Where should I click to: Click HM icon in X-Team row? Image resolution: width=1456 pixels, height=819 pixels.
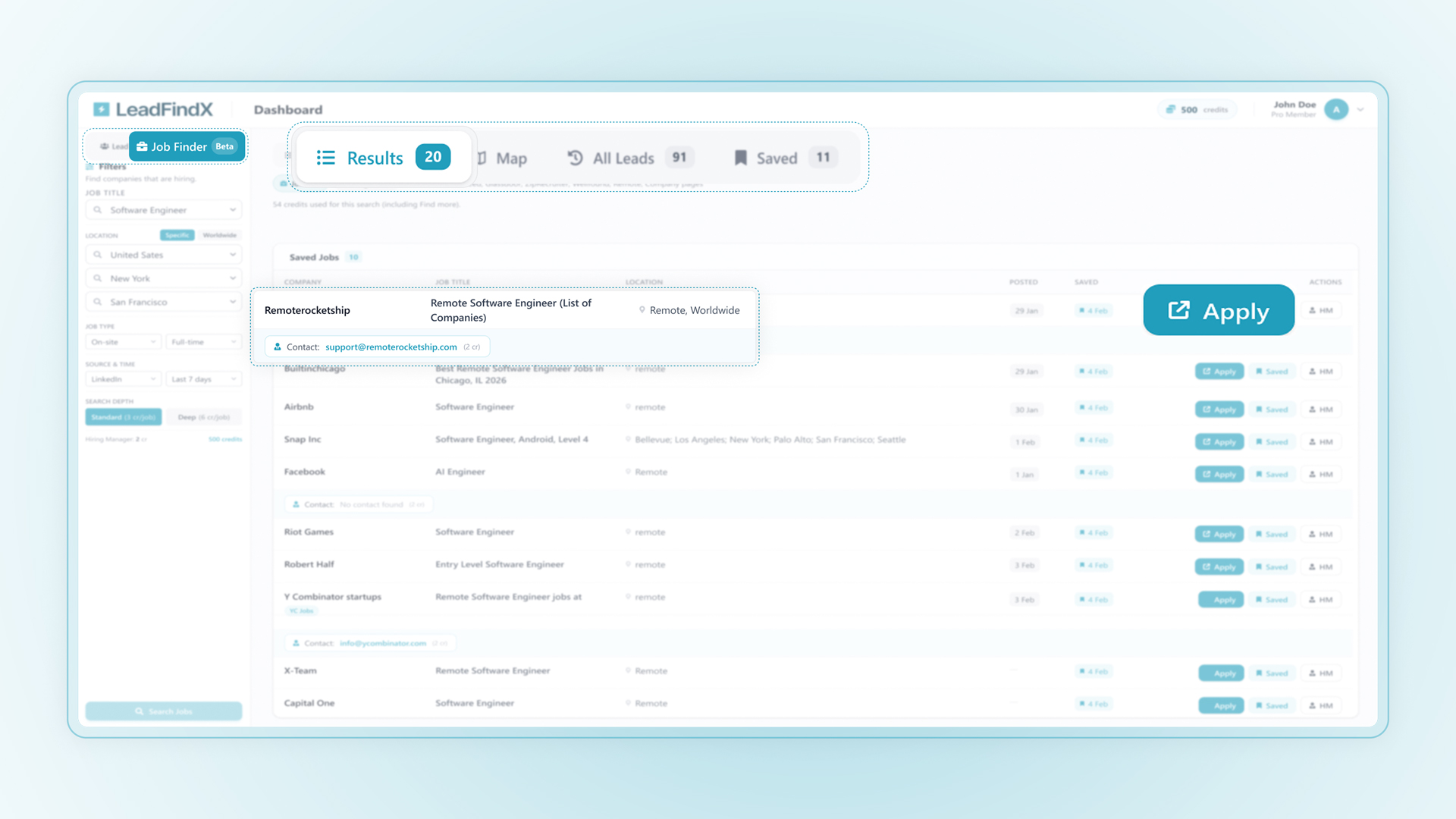coord(1321,673)
